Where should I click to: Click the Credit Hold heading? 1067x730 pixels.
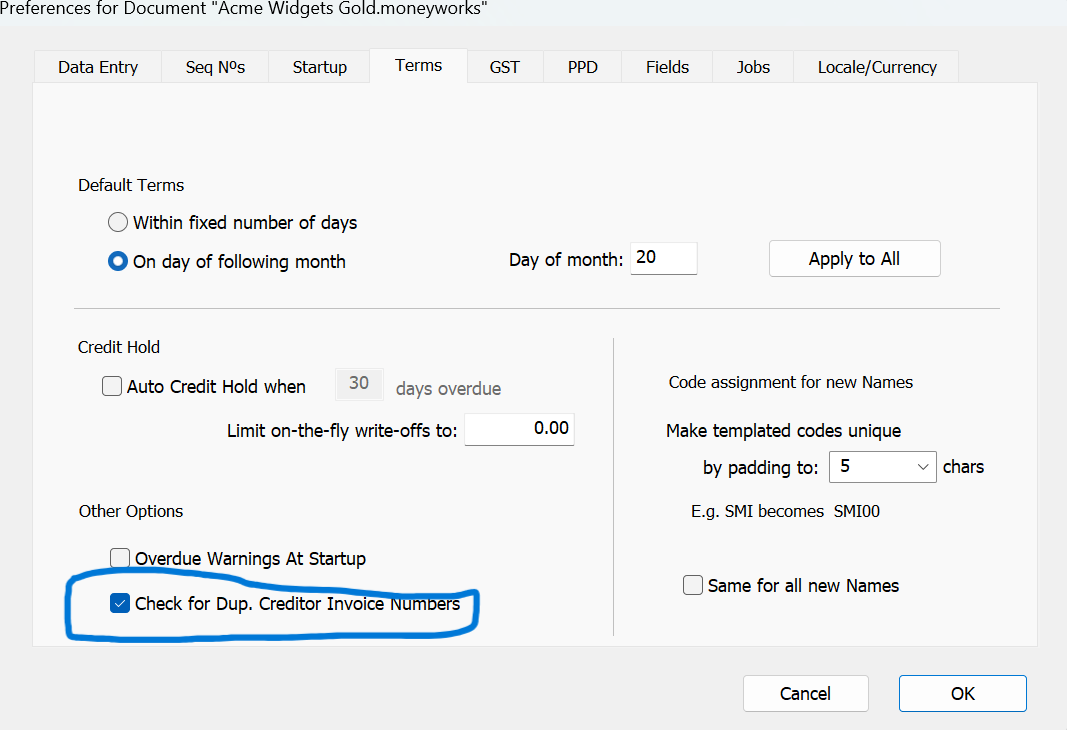(x=119, y=347)
